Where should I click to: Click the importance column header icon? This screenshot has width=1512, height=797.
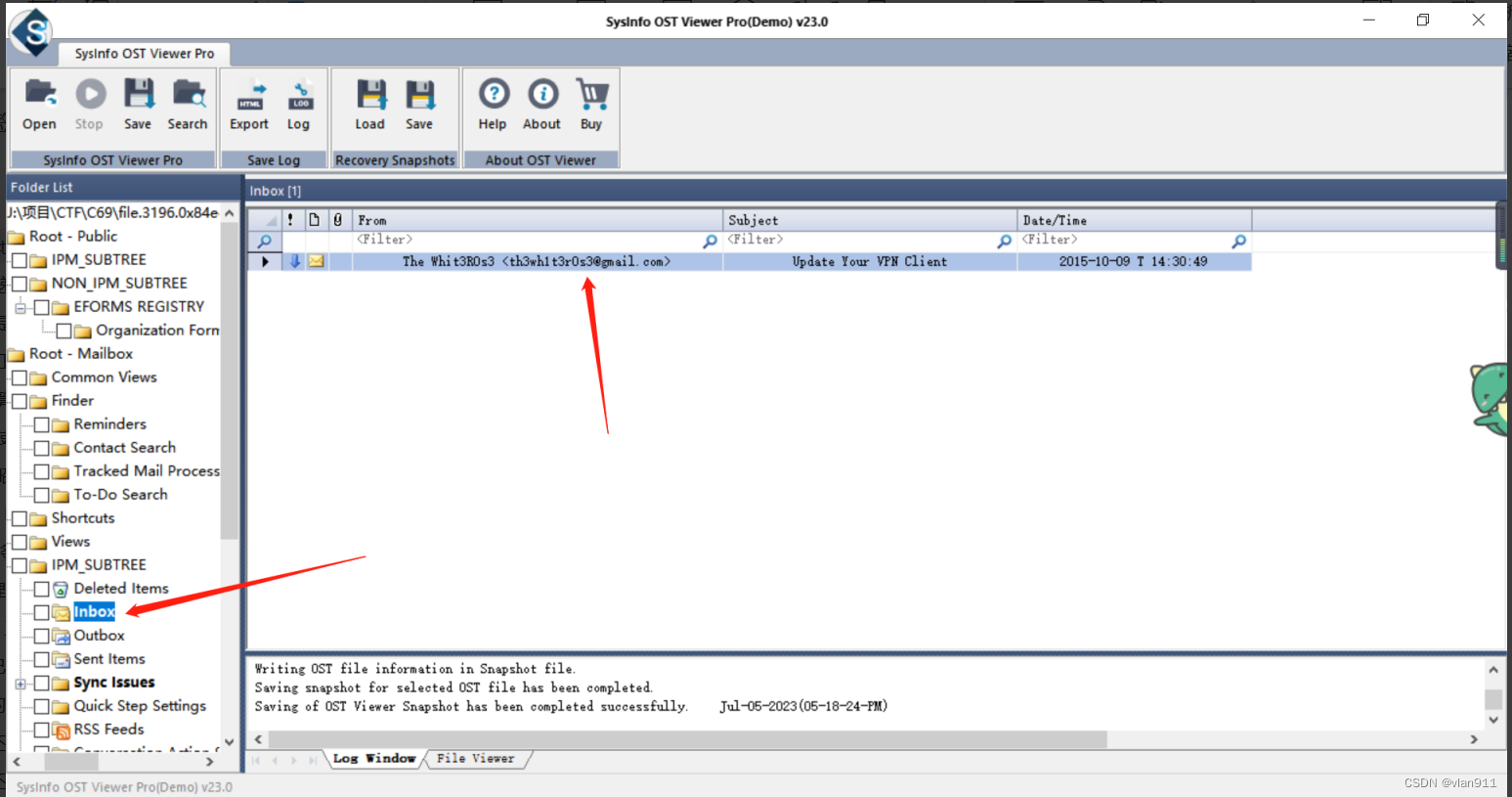pyautogui.click(x=290, y=220)
